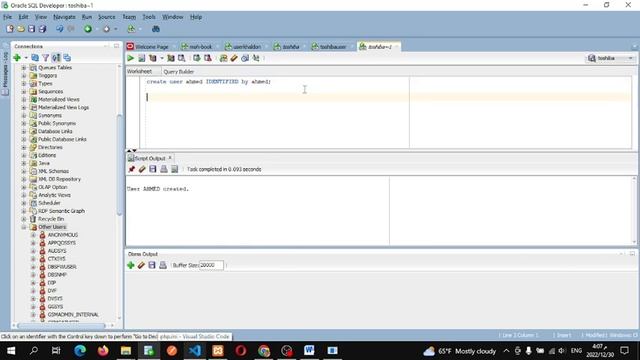
Task: Click the SQL statement create user line
Action: (x=209, y=82)
